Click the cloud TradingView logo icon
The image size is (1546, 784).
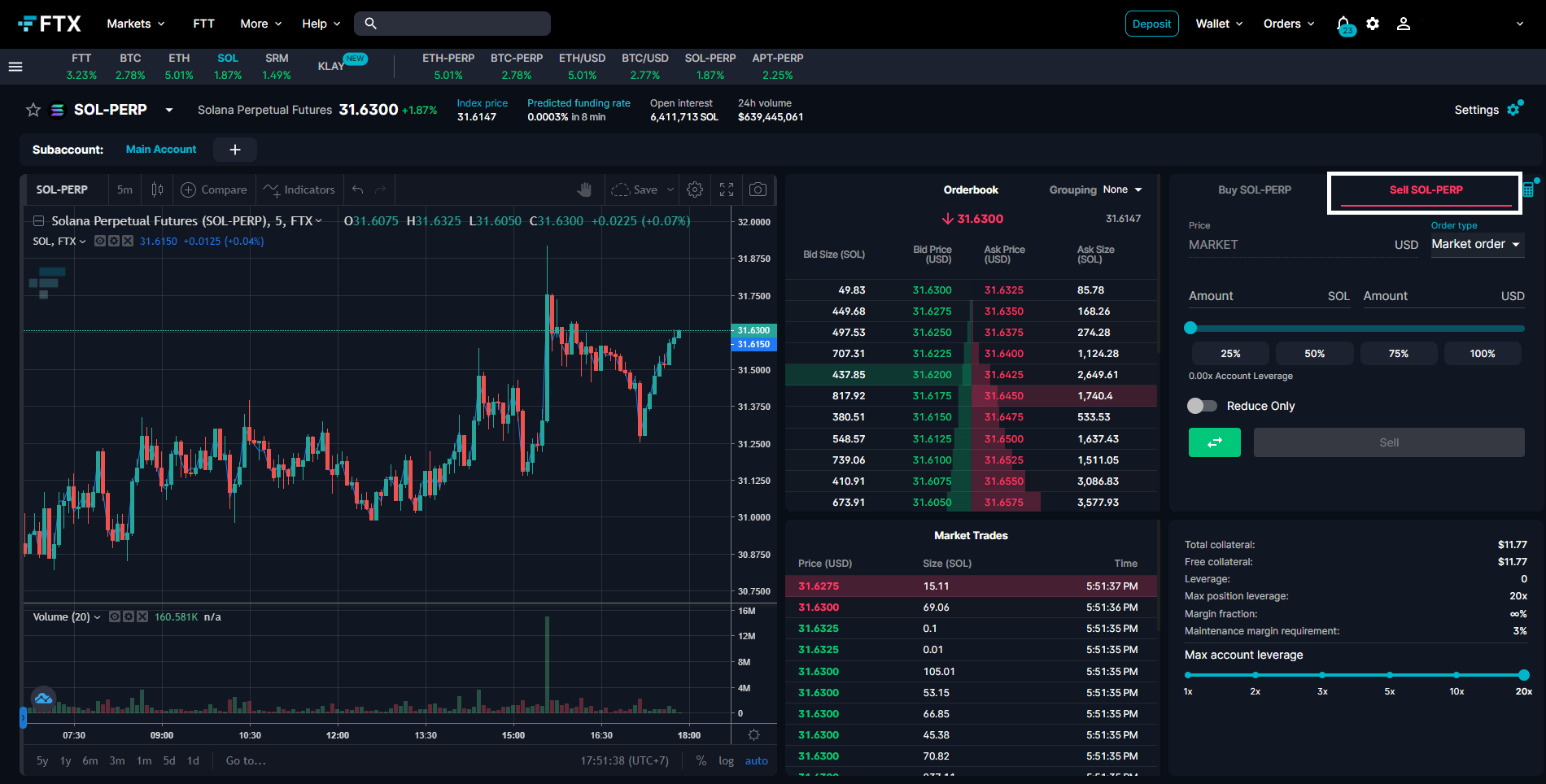[x=43, y=699]
